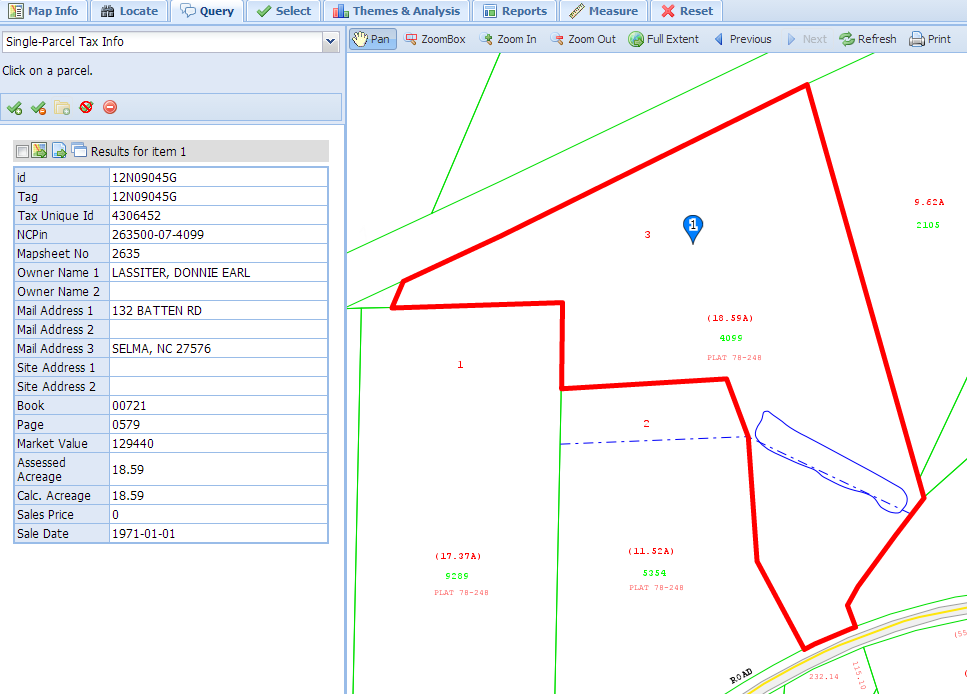Click the export results document icon

pyautogui.click(x=59, y=151)
